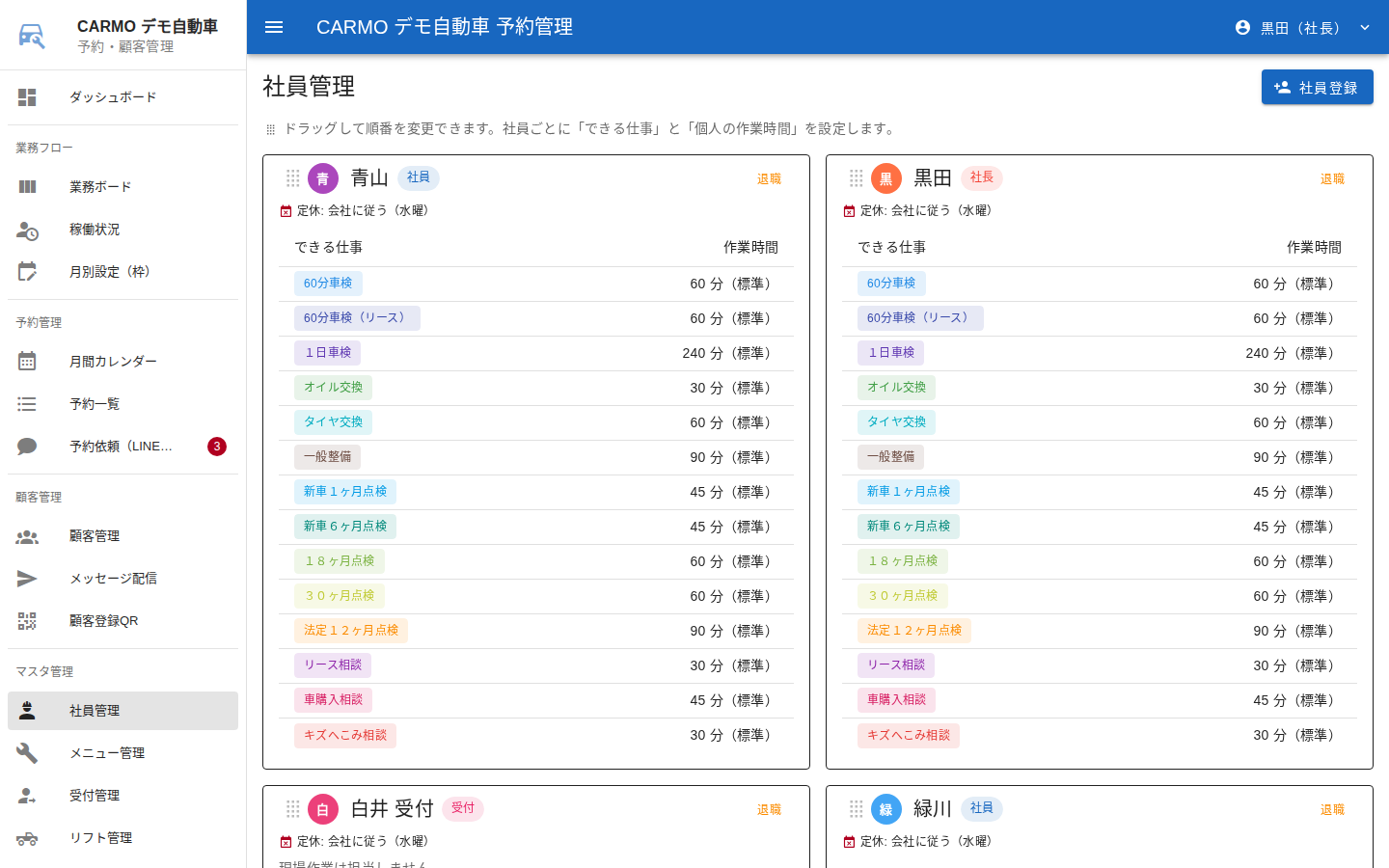Click the drag handle on 黒田's card
1389x868 pixels.
(857, 178)
